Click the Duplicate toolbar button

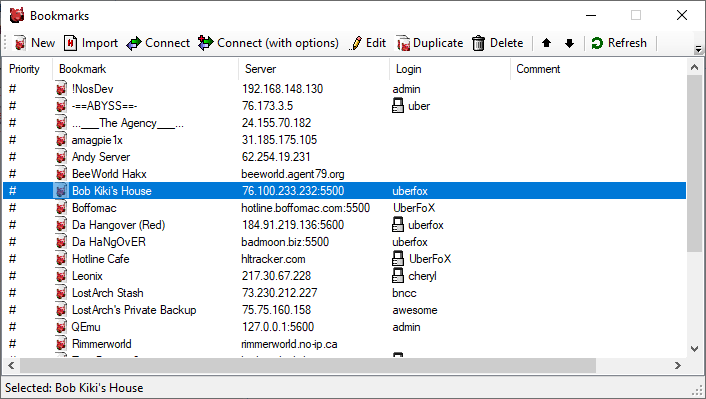tap(430, 43)
